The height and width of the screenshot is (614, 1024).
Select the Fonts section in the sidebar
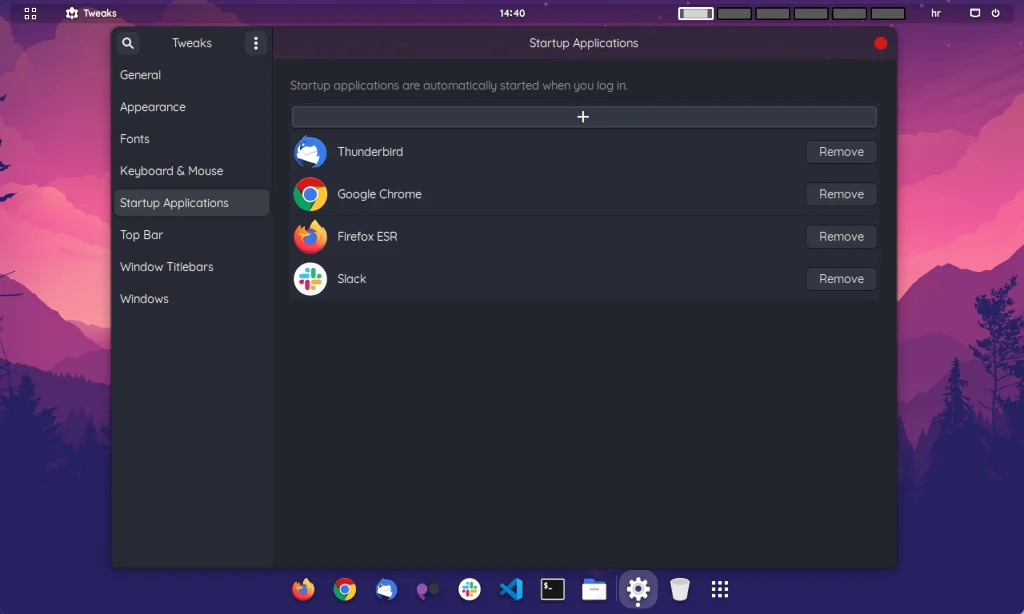[134, 139]
